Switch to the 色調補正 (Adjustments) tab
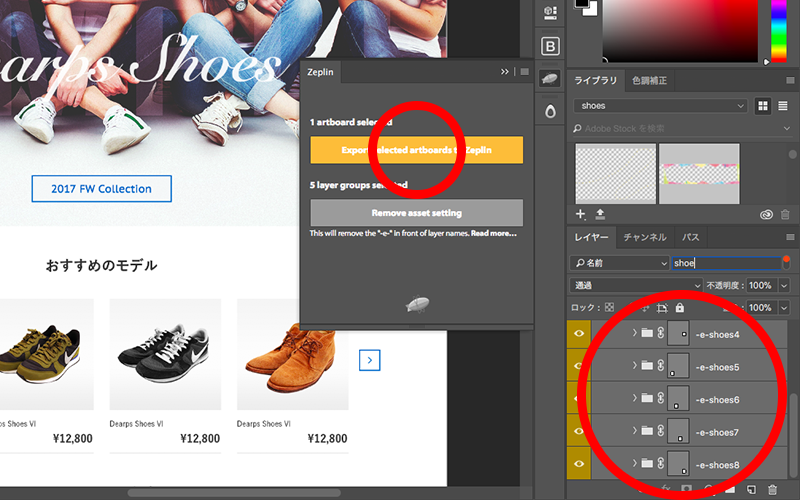The image size is (800, 500). tap(650, 80)
